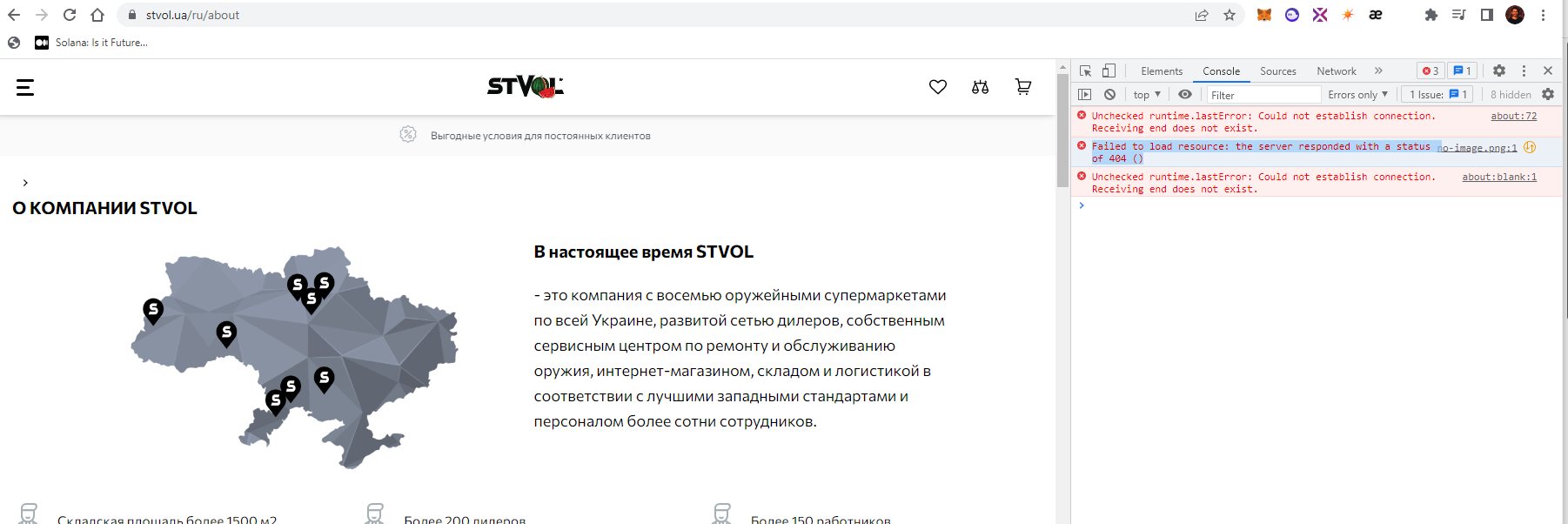Share this page from address bar
The height and width of the screenshot is (524, 1568).
(1202, 15)
